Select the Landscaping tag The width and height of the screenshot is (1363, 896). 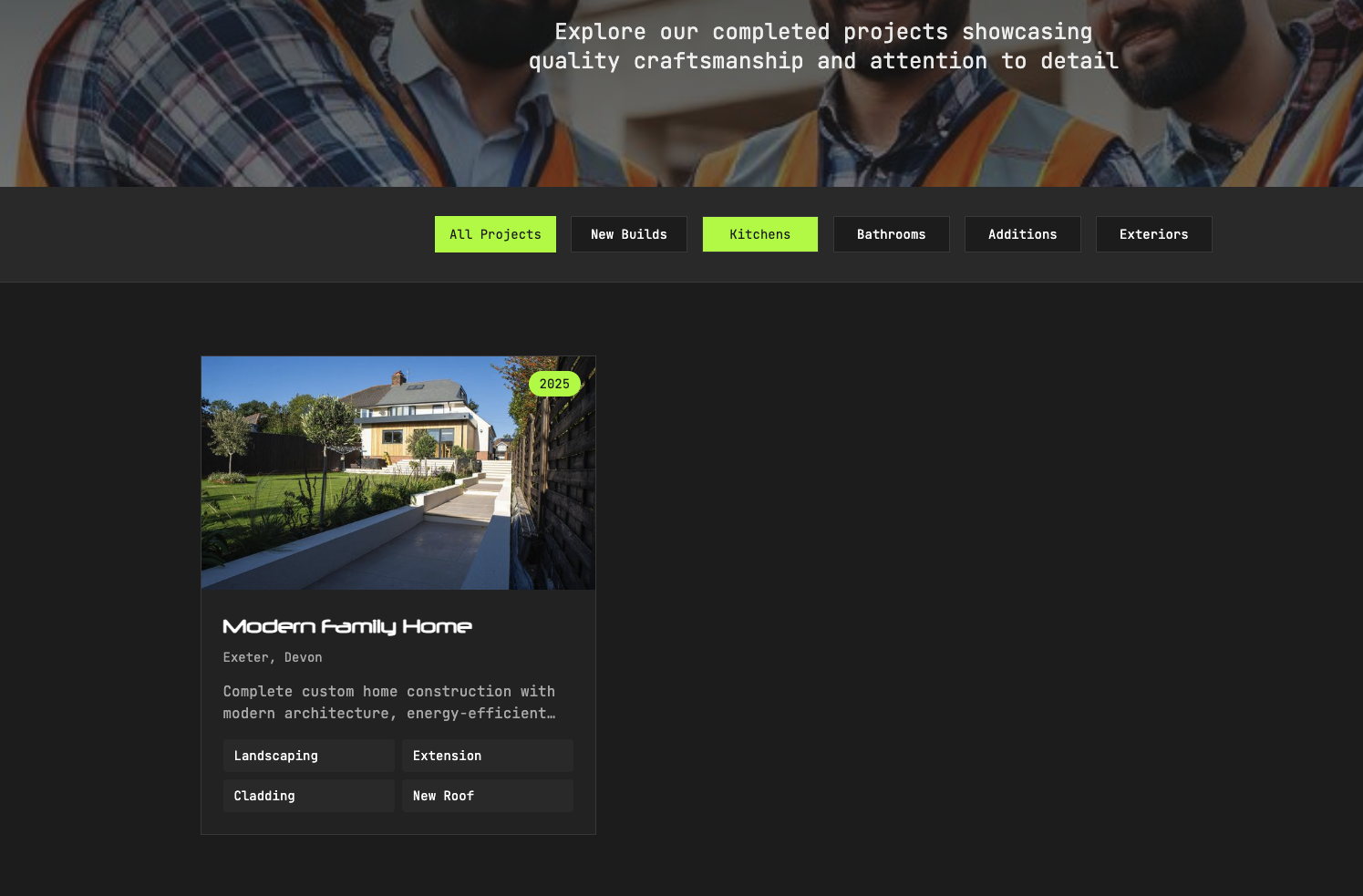point(308,756)
